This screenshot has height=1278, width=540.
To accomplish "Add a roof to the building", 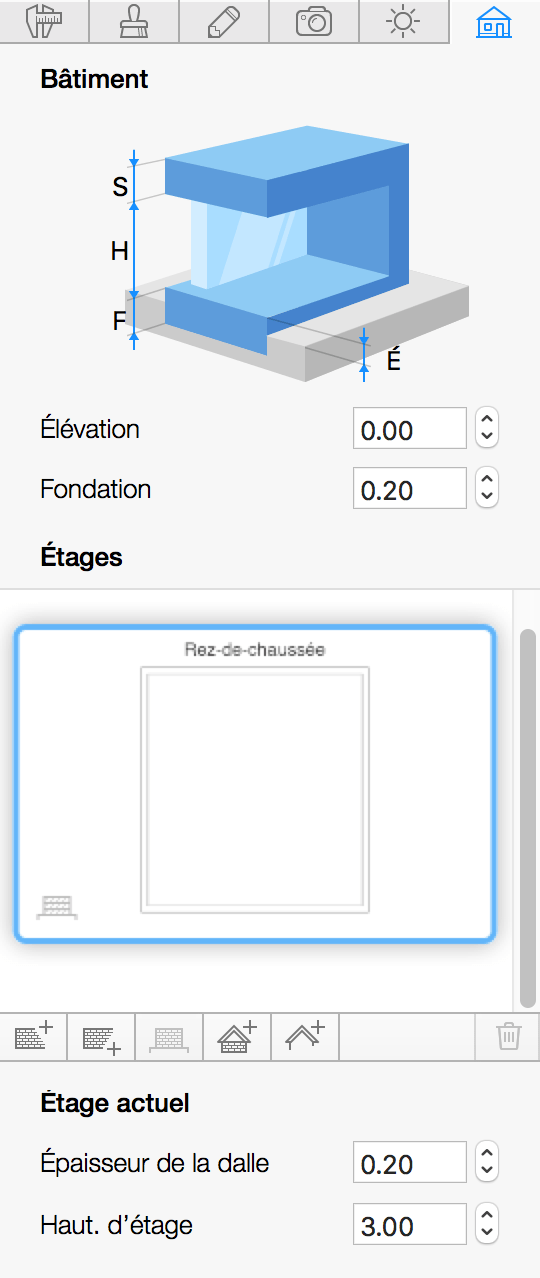I will point(305,1036).
